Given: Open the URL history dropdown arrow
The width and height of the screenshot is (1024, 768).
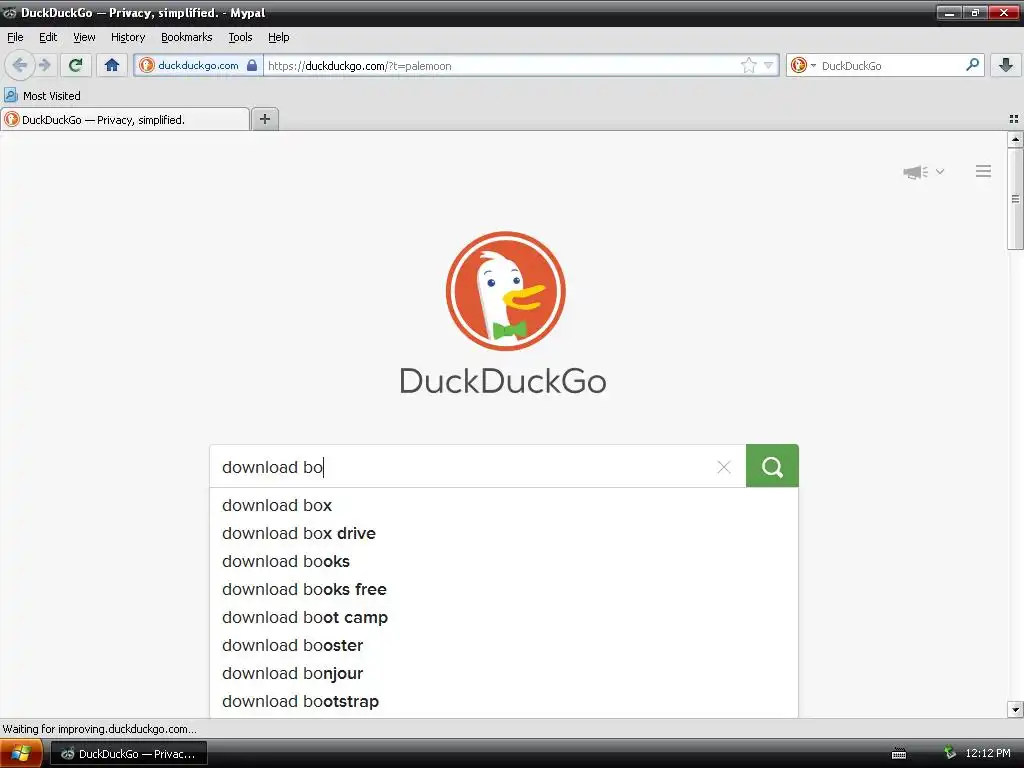Looking at the screenshot, I should (769, 65).
